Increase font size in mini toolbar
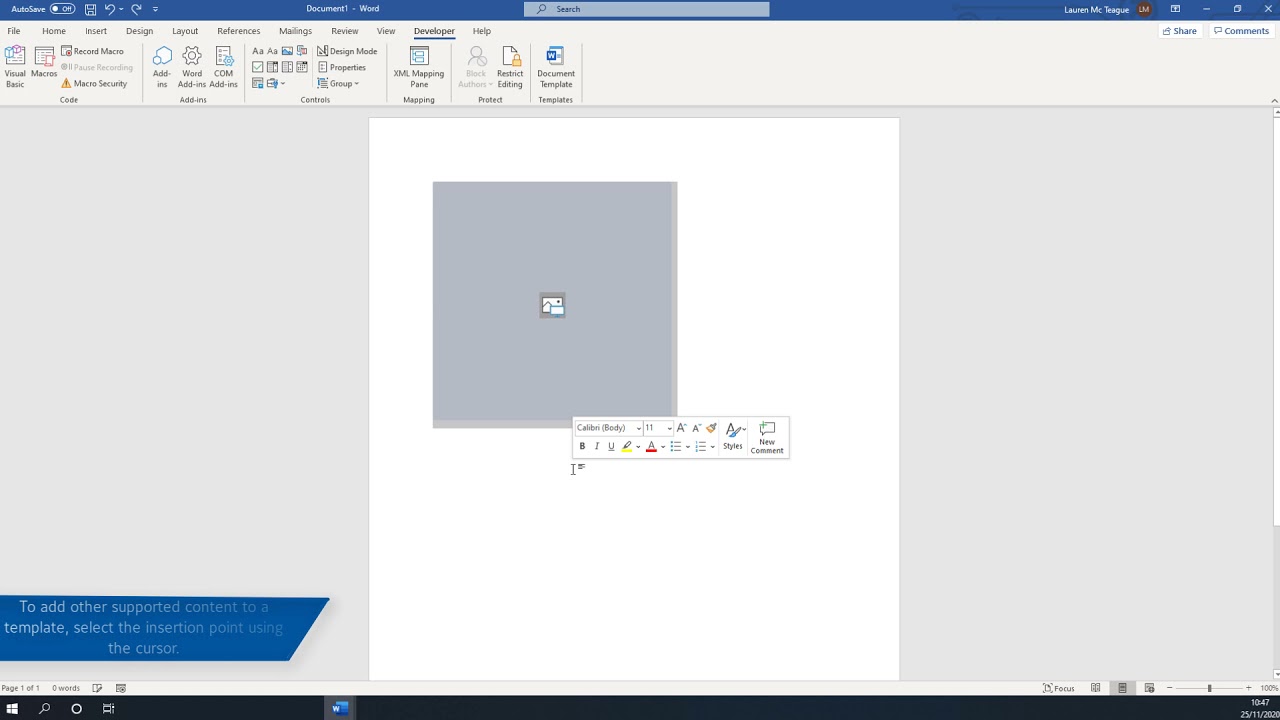 tap(682, 428)
